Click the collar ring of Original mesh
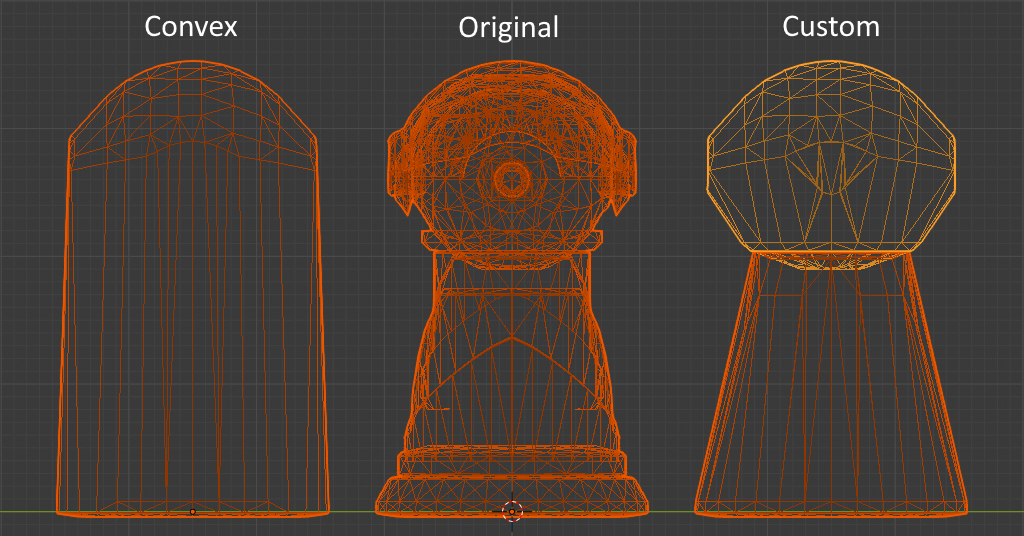 coord(512,239)
